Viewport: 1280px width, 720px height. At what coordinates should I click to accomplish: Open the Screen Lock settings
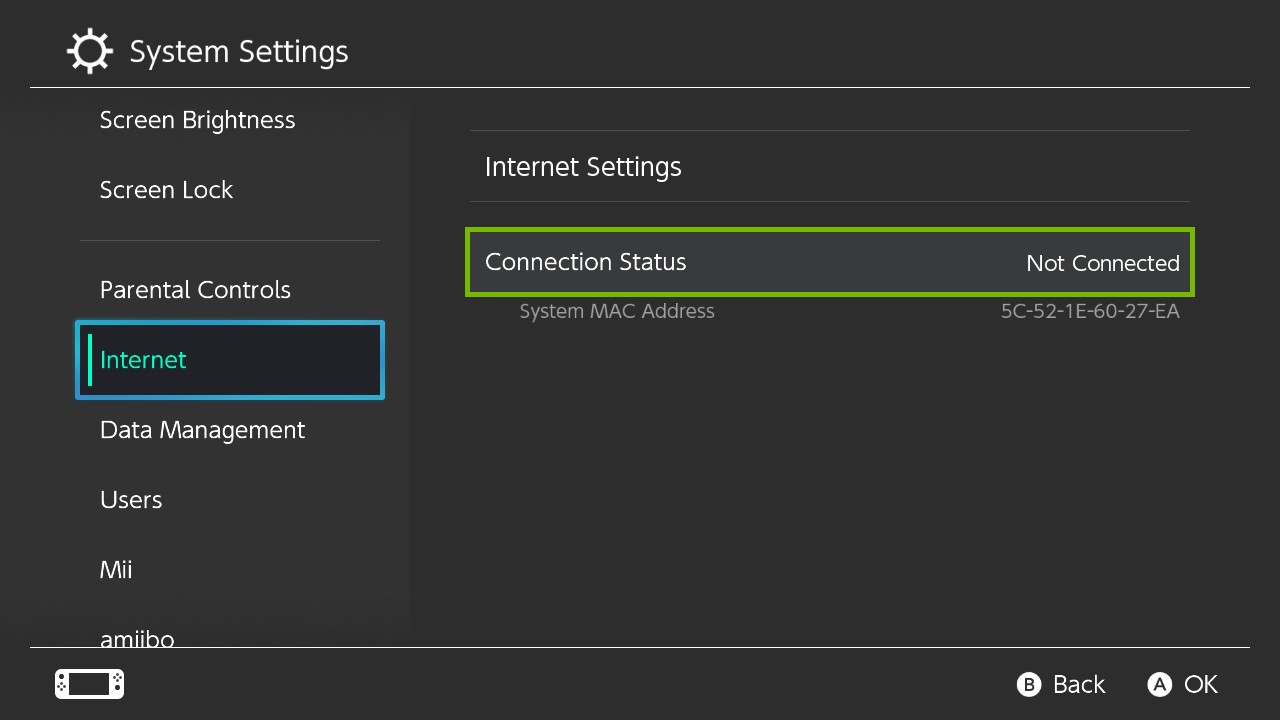[166, 190]
